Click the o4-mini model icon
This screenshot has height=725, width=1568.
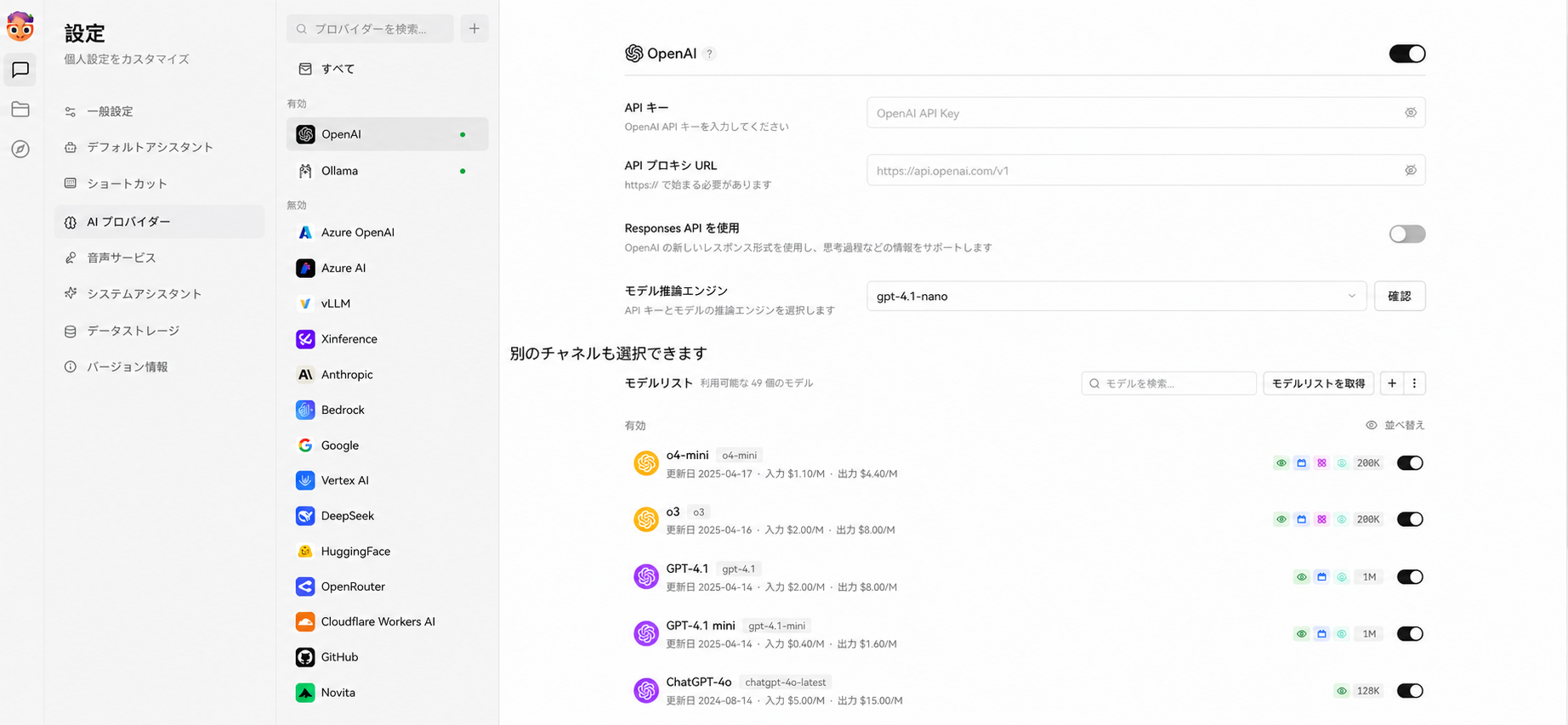coord(646,463)
